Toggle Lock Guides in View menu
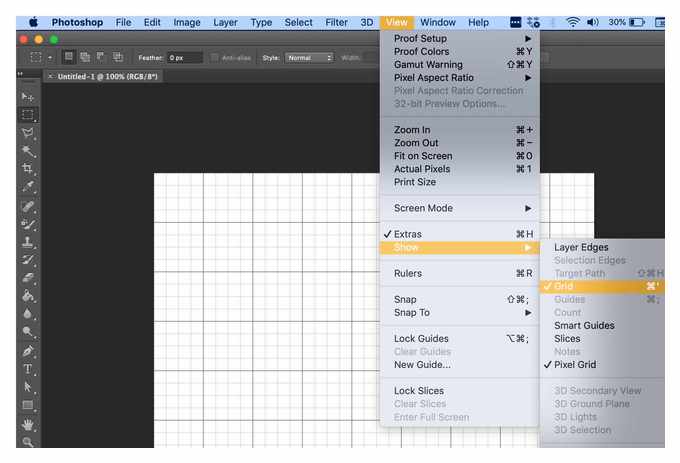The width and height of the screenshot is (680, 463). tap(460, 339)
